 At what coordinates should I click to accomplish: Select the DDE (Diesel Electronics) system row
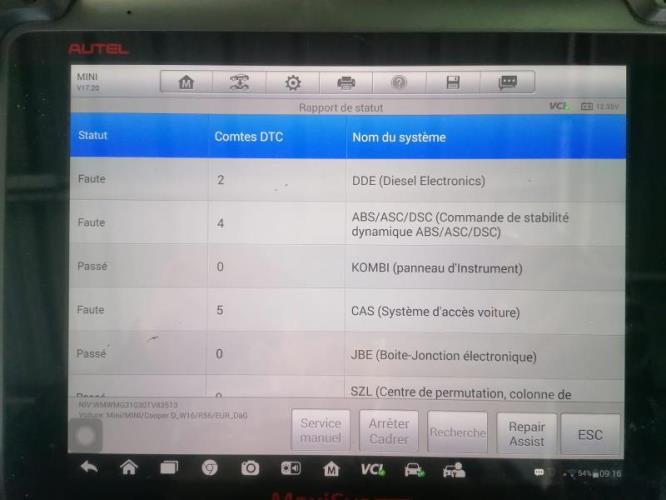pyautogui.click(x=418, y=181)
